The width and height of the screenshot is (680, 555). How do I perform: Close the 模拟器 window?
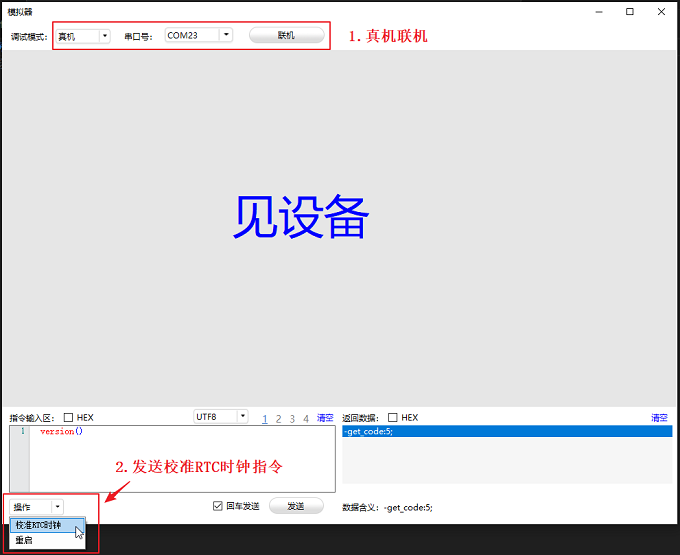(x=661, y=12)
